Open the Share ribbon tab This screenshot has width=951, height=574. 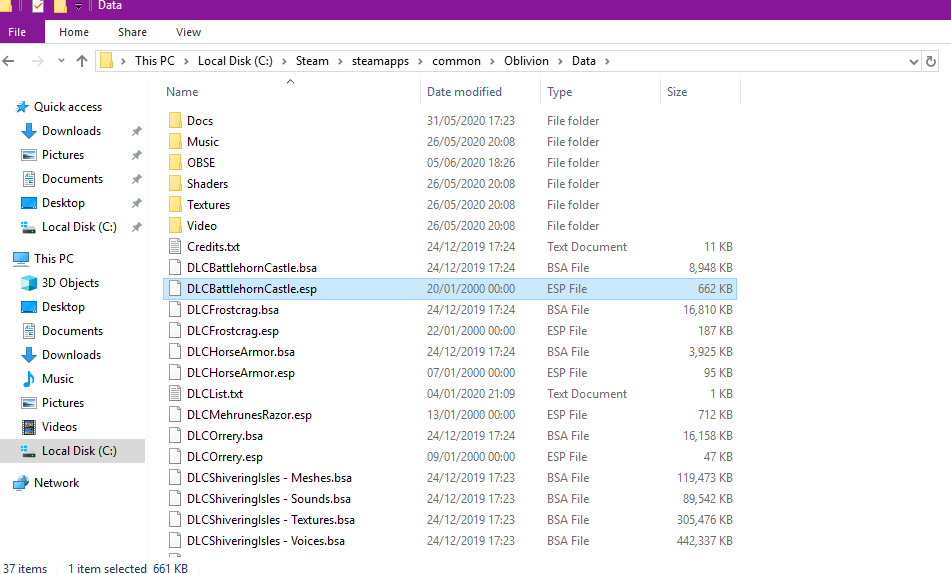132,32
